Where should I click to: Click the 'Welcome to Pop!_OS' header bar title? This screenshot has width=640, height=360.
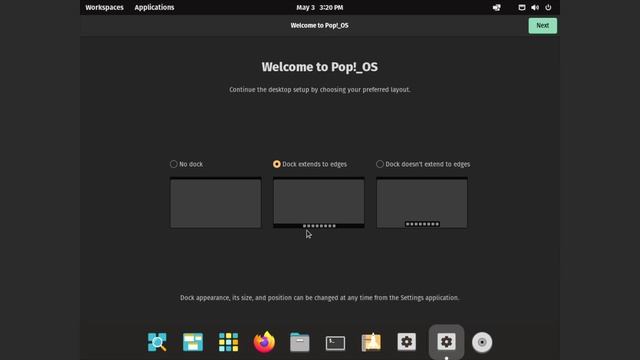(x=320, y=25)
